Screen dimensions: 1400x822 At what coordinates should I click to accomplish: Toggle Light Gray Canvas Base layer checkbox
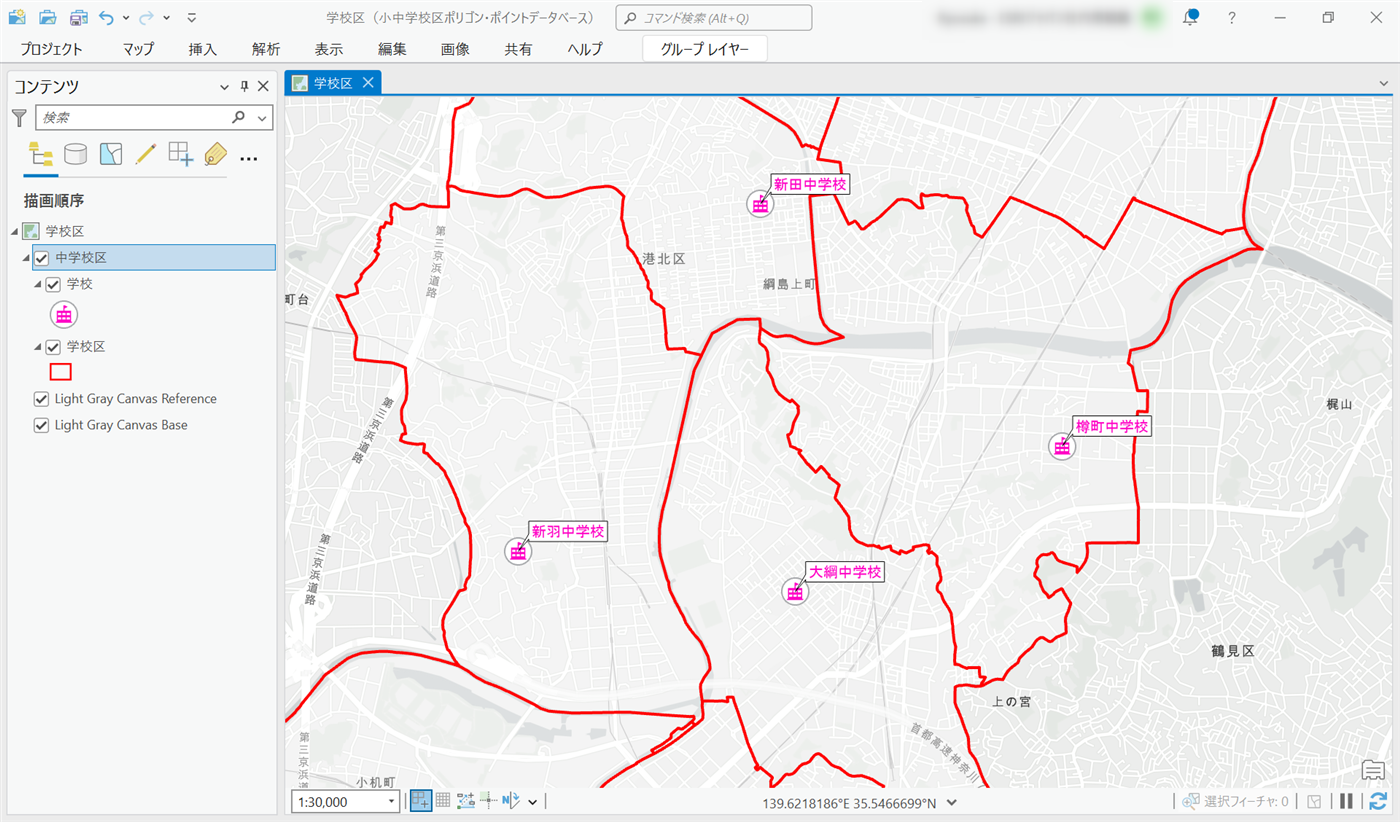[42, 425]
